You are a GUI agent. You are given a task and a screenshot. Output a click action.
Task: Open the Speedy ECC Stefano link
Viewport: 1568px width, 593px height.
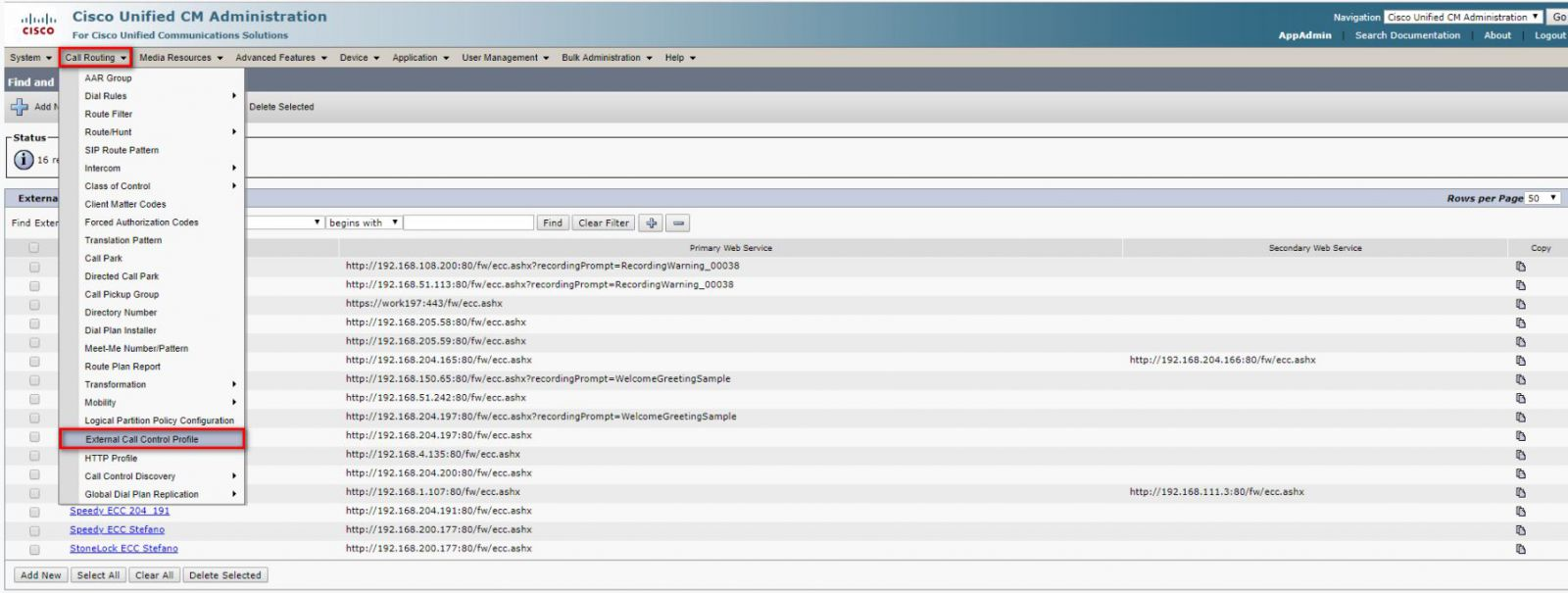pos(117,530)
